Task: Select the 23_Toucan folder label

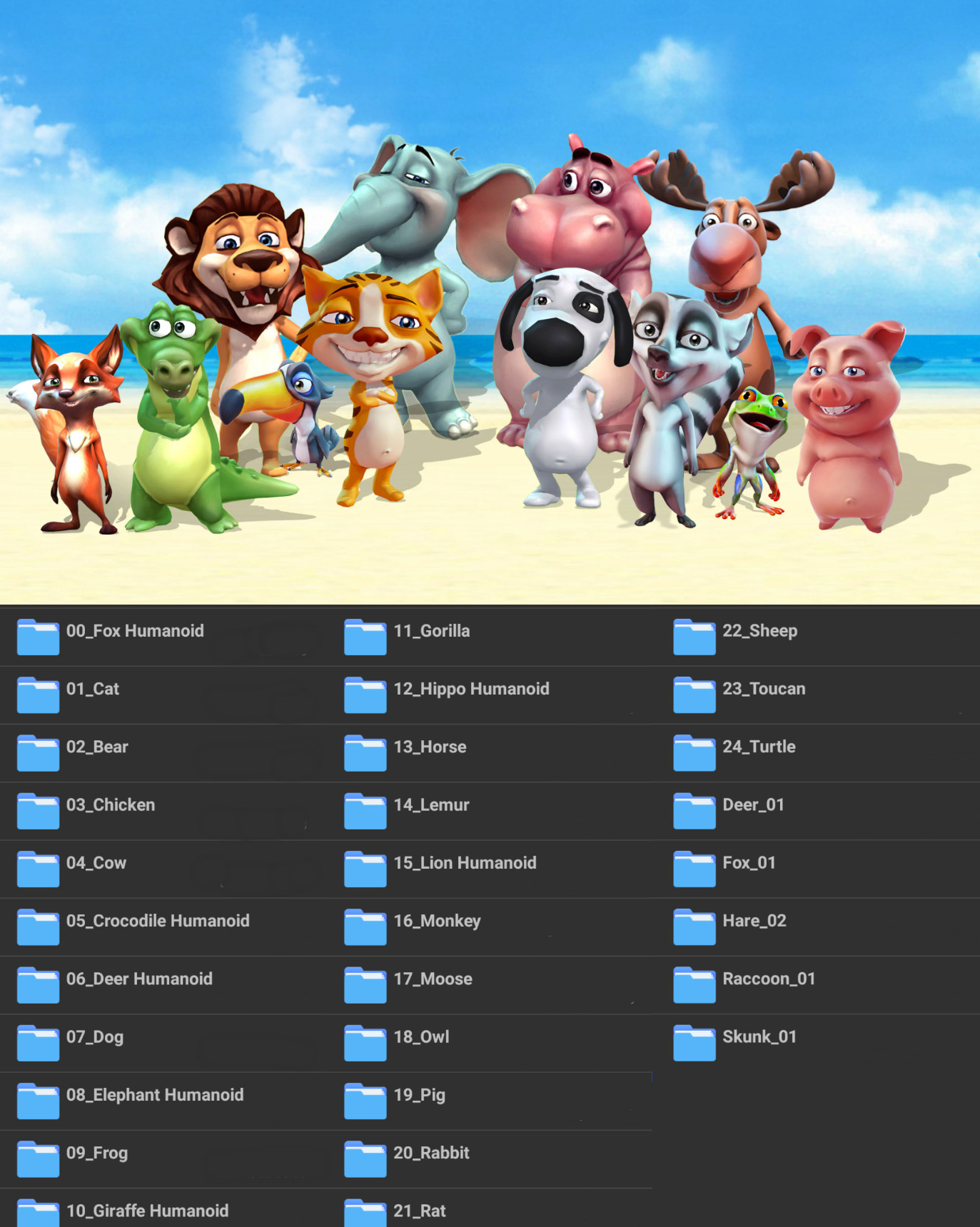Action: click(764, 689)
